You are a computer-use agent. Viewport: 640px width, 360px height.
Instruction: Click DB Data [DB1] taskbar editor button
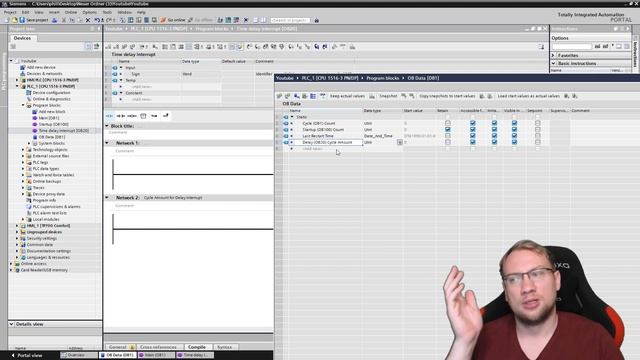click(x=117, y=355)
